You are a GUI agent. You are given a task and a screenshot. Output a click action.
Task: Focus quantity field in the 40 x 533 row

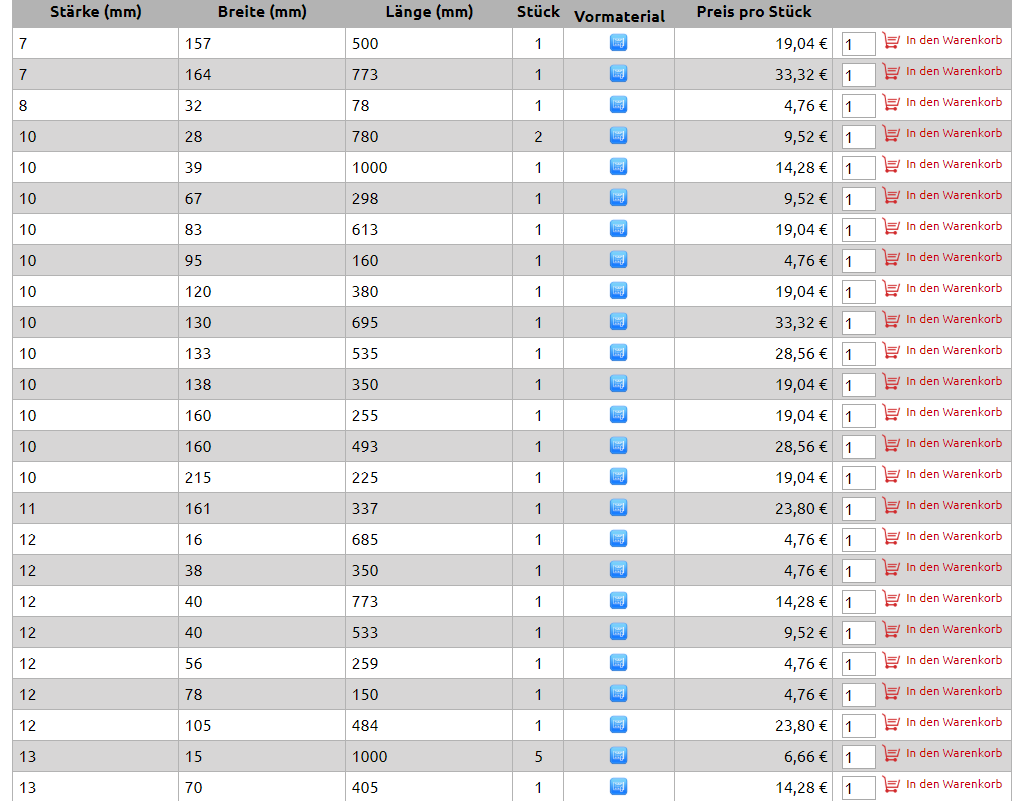coord(859,633)
